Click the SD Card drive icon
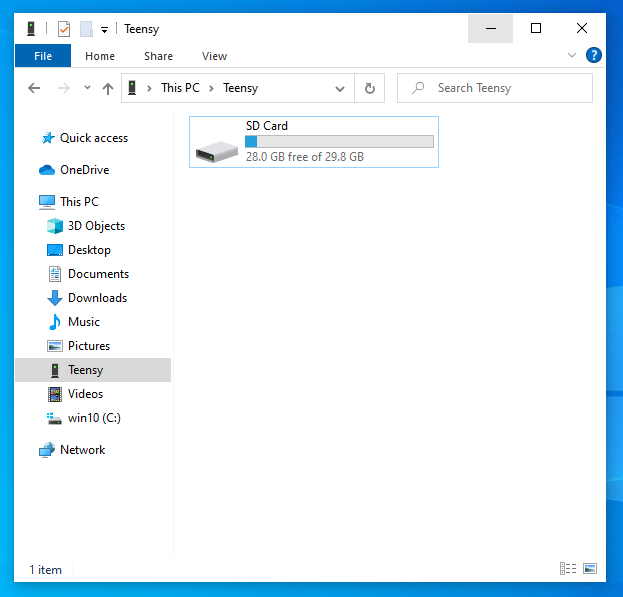This screenshot has height=597, width=623. click(217, 152)
